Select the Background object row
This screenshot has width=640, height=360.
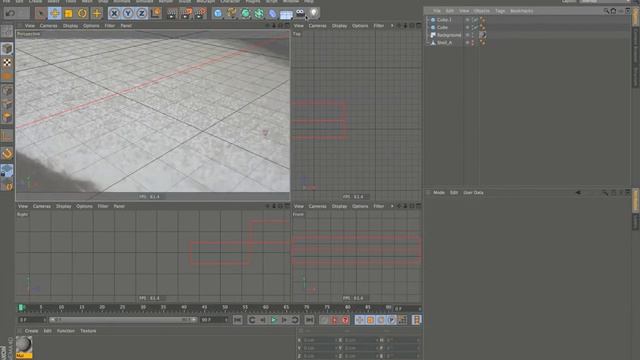(x=449, y=35)
